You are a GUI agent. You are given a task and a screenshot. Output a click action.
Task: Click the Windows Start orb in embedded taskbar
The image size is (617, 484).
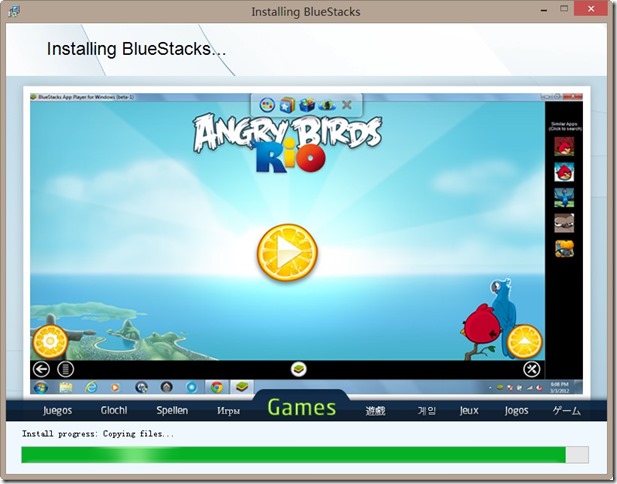pos(41,387)
